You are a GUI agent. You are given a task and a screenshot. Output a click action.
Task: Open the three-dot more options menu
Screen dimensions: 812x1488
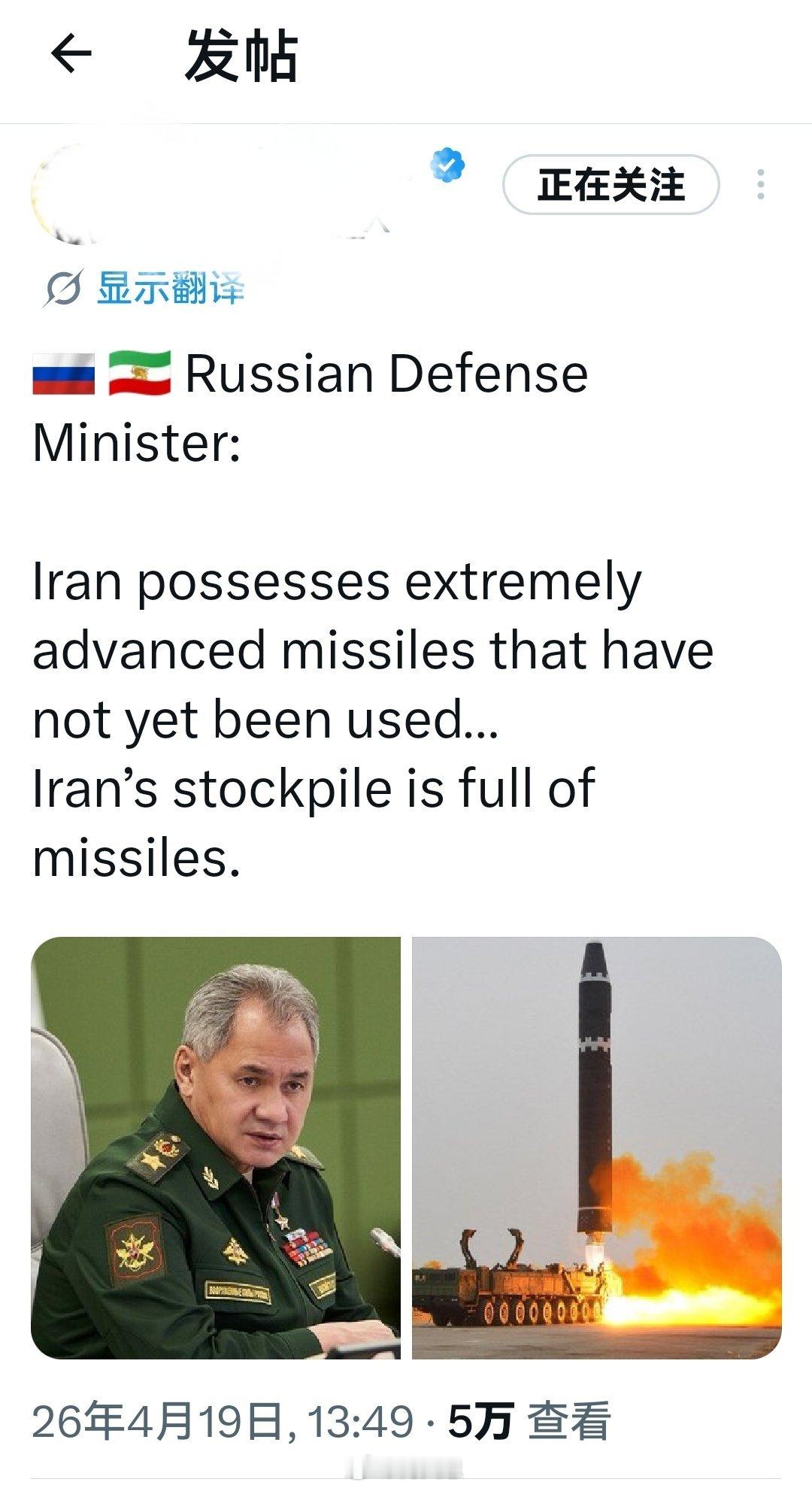point(761,184)
